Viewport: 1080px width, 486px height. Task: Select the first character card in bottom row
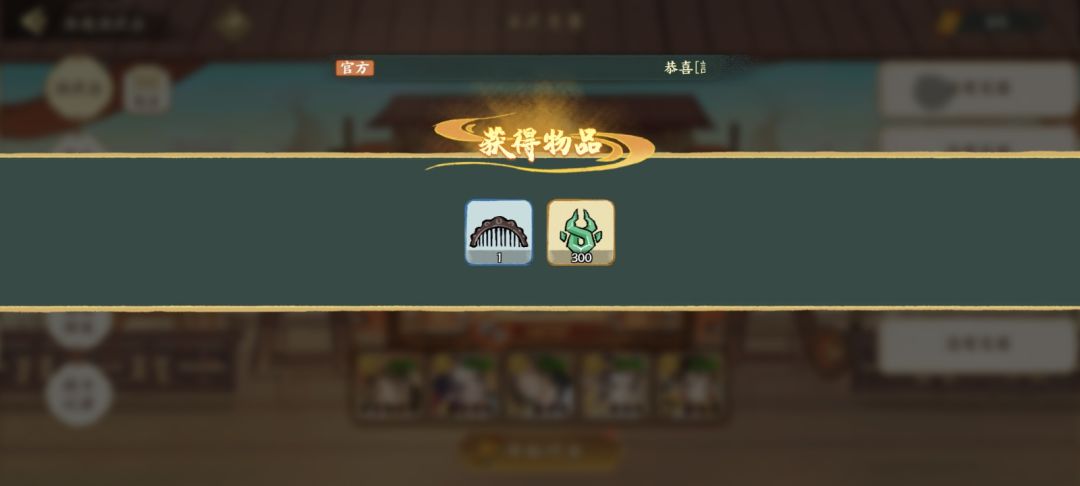(389, 385)
